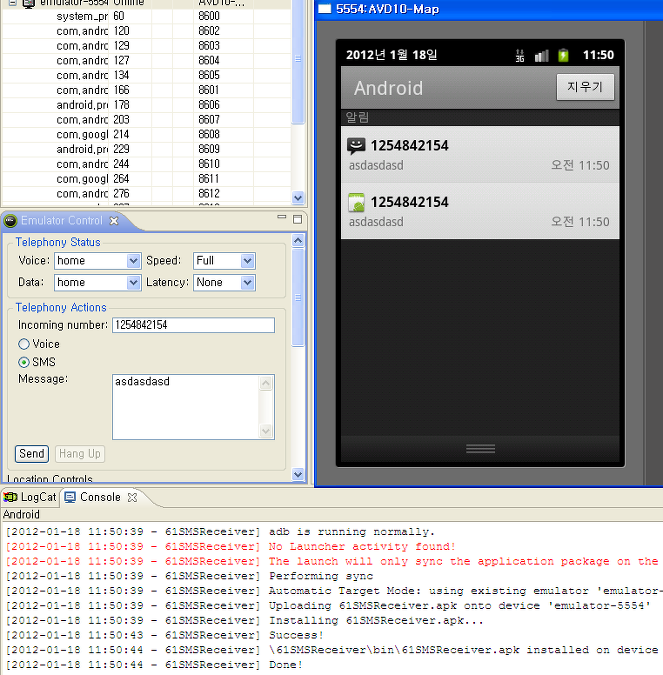Click the 'Done!' console log line
This screenshot has width=663, height=675.
[286, 665]
